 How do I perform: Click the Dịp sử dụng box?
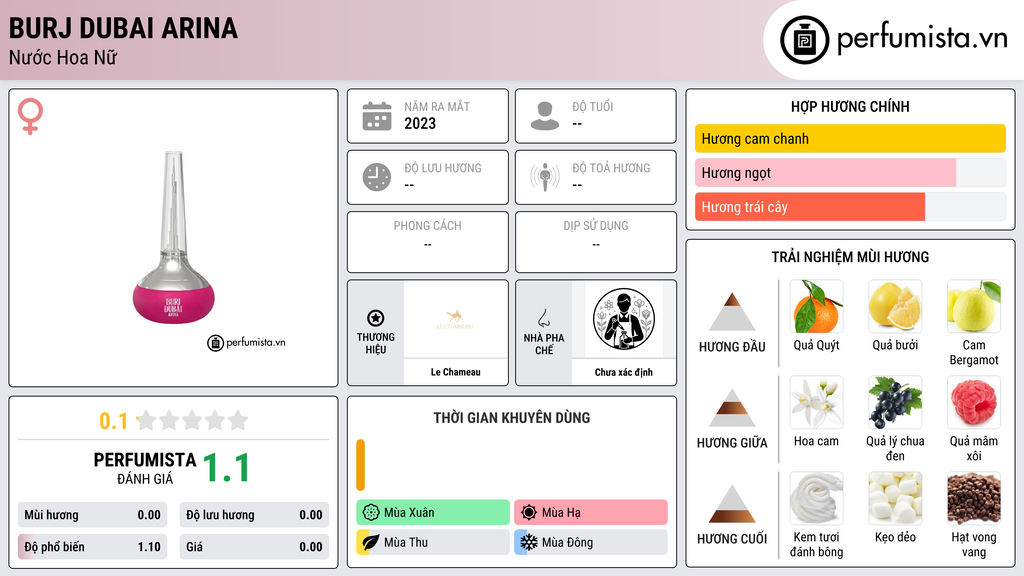click(596, 242)
